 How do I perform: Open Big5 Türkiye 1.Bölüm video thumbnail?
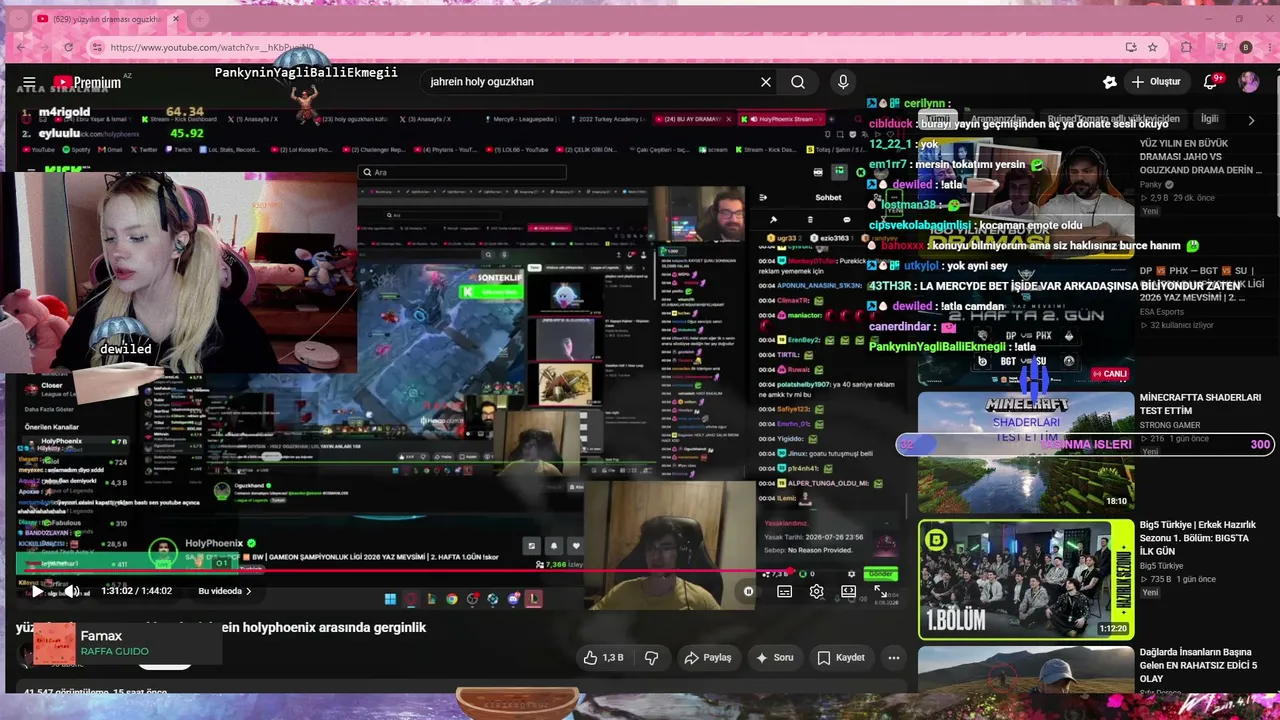point(1026,579)
